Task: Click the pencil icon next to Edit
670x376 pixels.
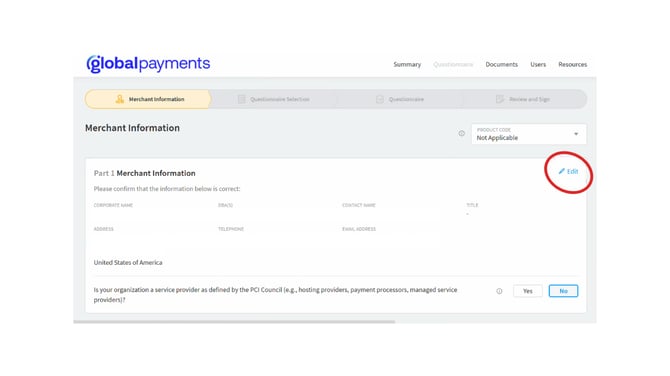Action: click(561, 171)
